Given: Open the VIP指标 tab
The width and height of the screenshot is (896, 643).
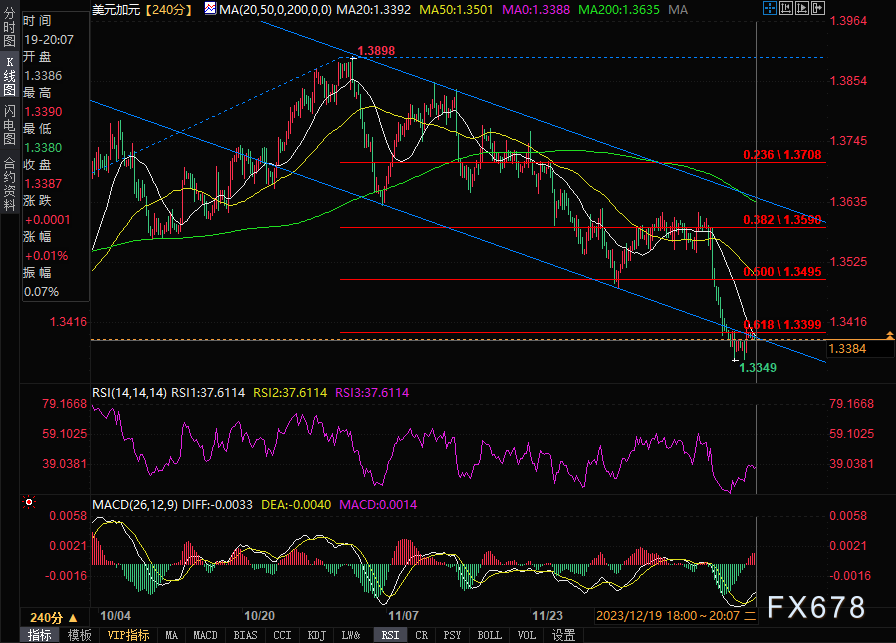Looking at the screenshot, I should pyautogui.click(x=127, y=635).
